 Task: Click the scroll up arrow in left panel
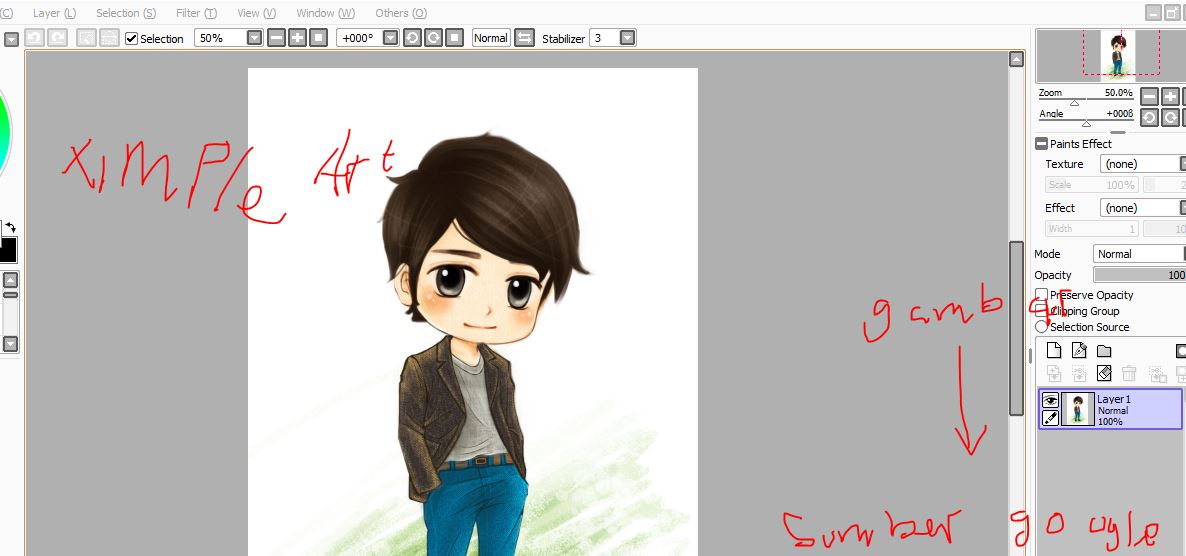tap(11, 280)
